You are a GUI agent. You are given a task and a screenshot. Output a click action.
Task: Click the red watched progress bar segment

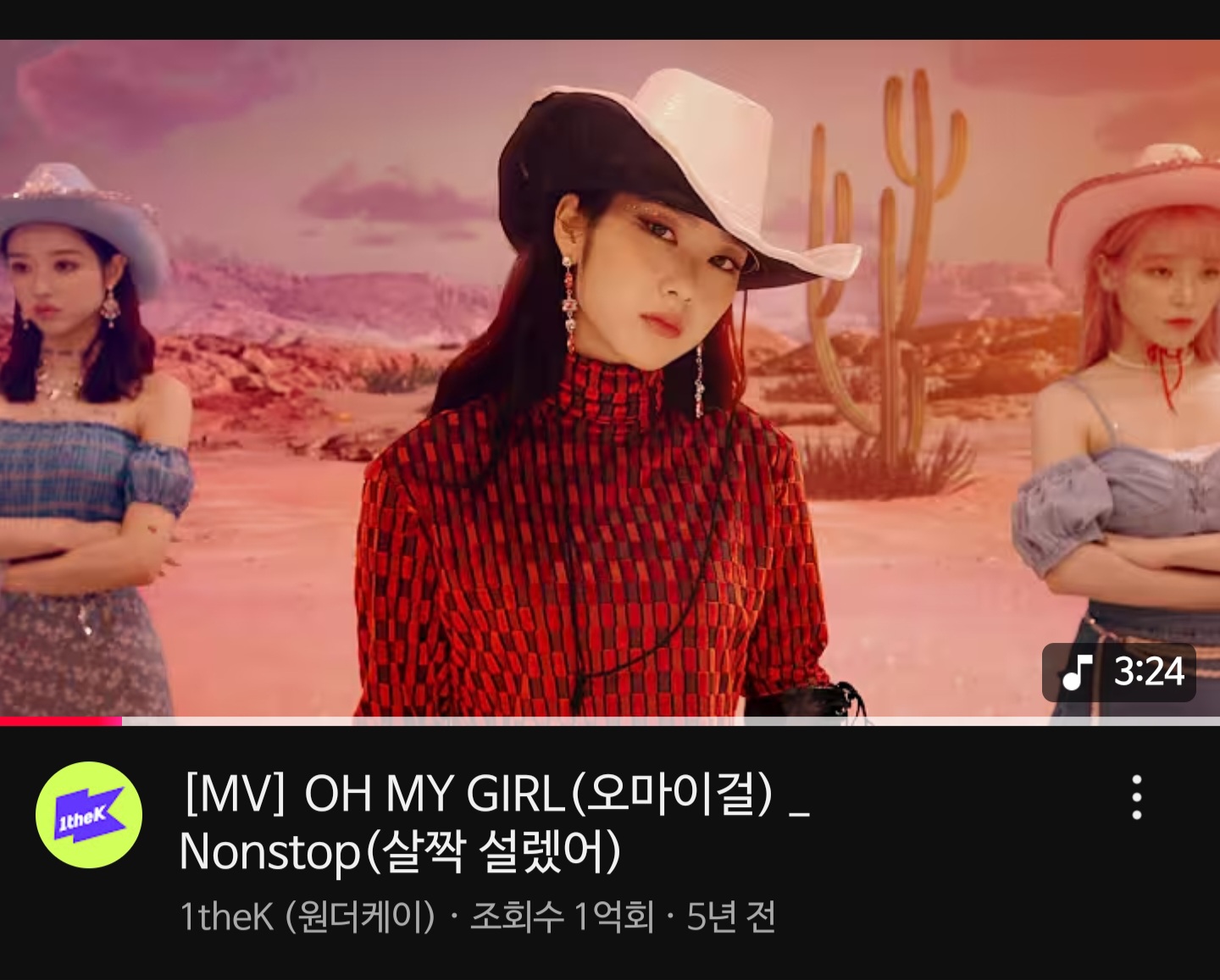61,721
